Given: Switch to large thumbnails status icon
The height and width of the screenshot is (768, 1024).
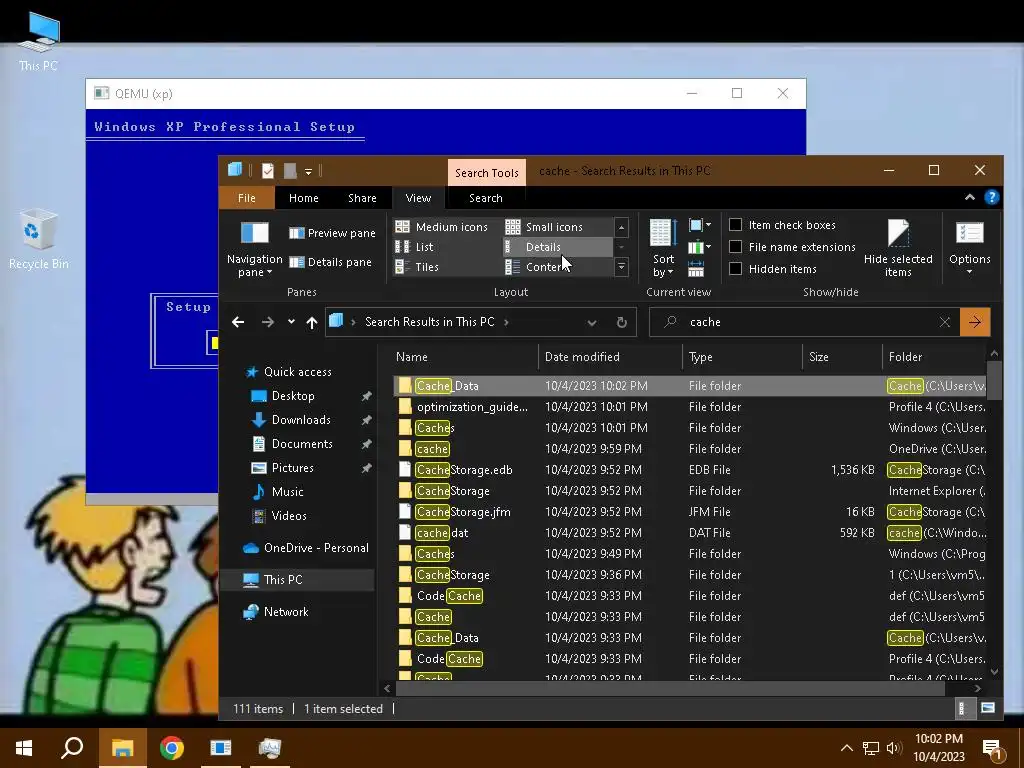Looking at the screenshot, I should pos(987,709).
